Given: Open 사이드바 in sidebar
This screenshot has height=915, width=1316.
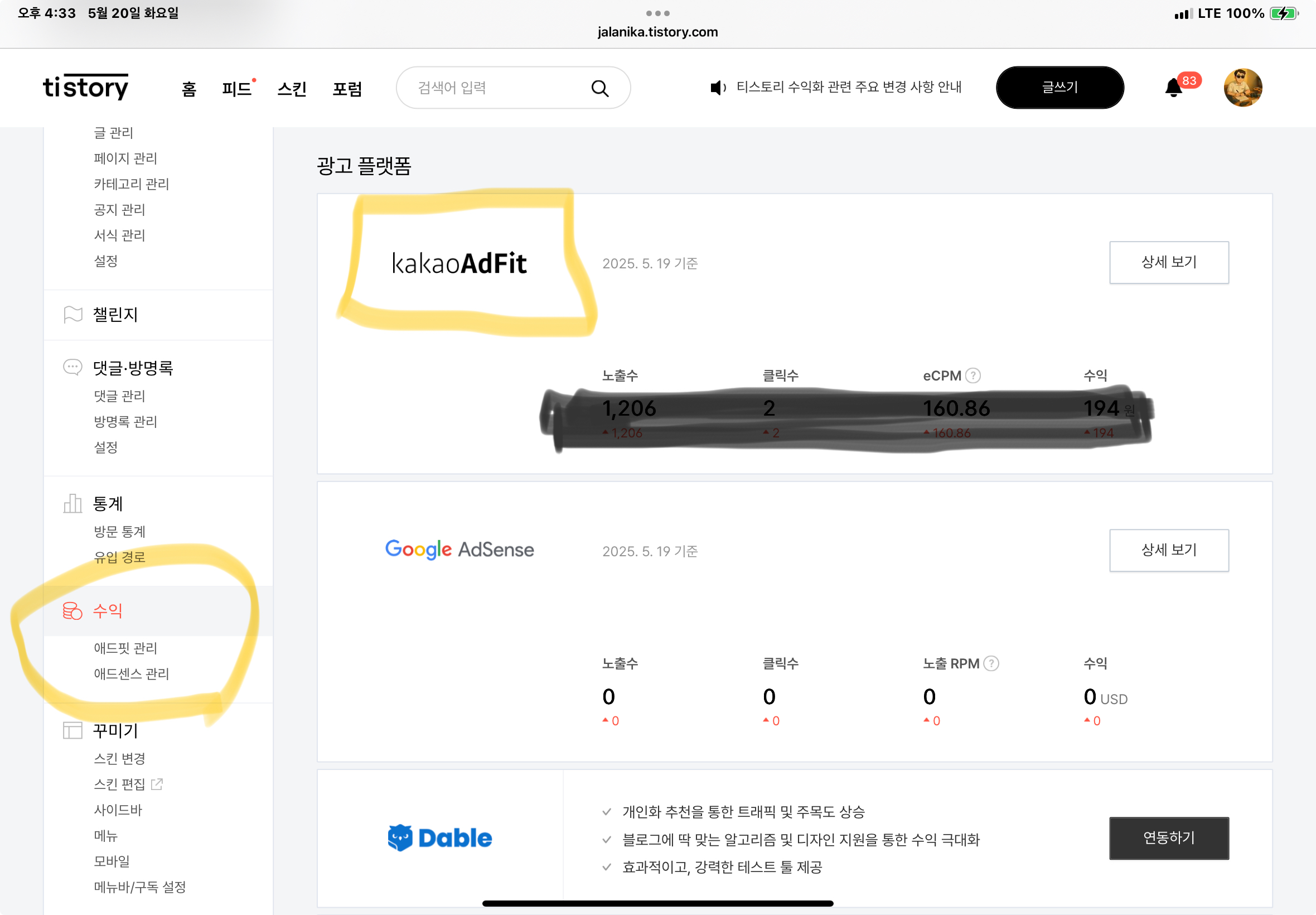Looking at the screenshot, I should (x=118, y=810).
